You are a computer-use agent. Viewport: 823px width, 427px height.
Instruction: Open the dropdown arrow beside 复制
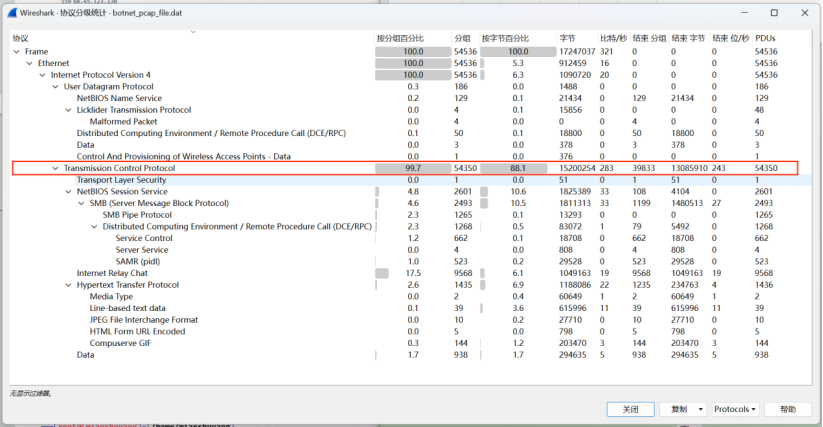pos(701,409)
